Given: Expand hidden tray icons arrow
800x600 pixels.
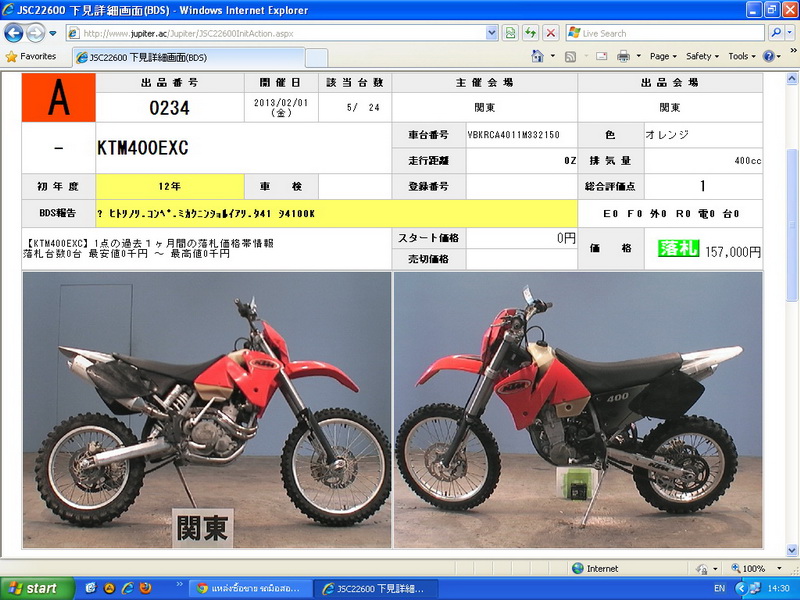Looking at the screenshot, I should coord(741,588).
